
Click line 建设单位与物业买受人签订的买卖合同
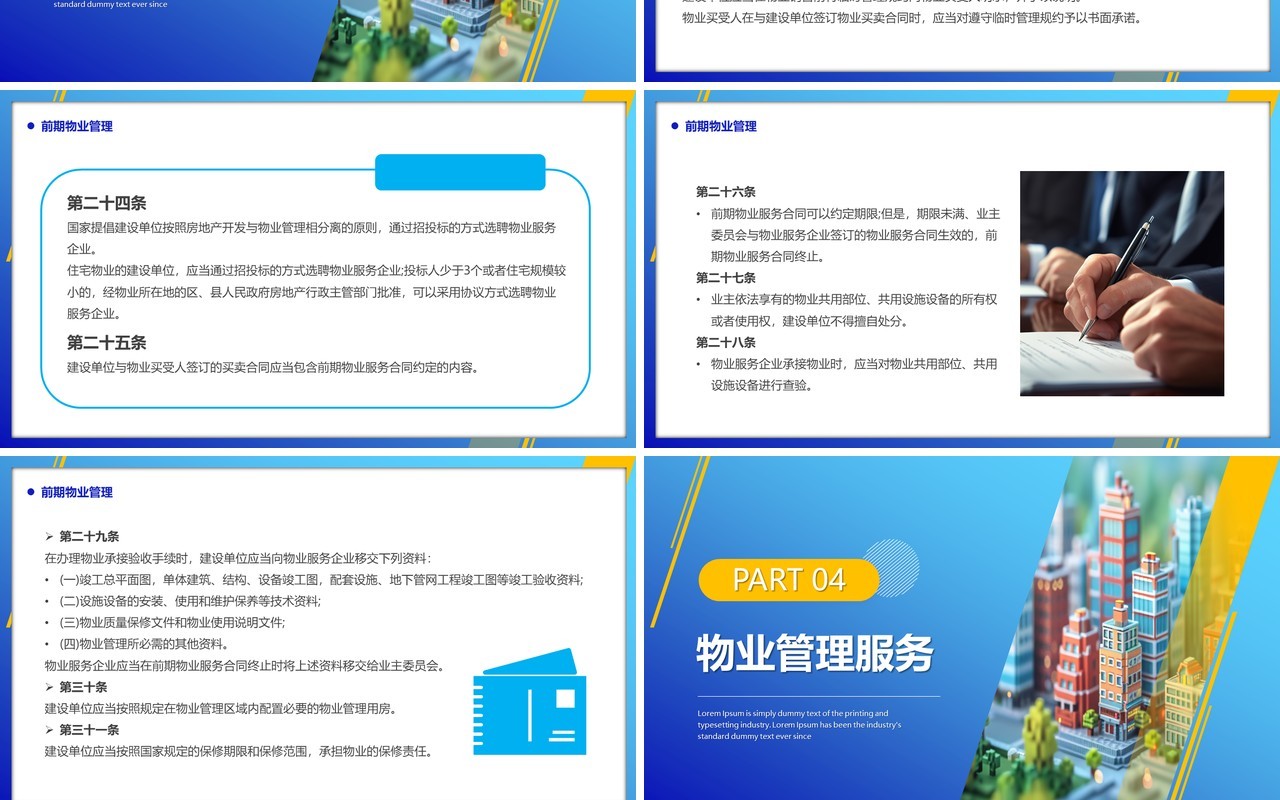[275, 367]
